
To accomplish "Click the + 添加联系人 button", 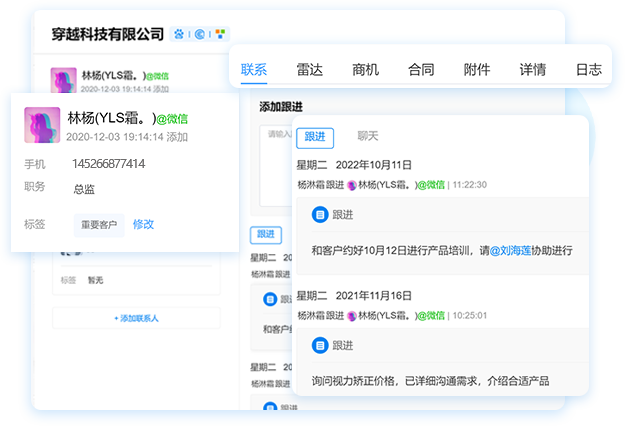I will (x=136, y=318).
